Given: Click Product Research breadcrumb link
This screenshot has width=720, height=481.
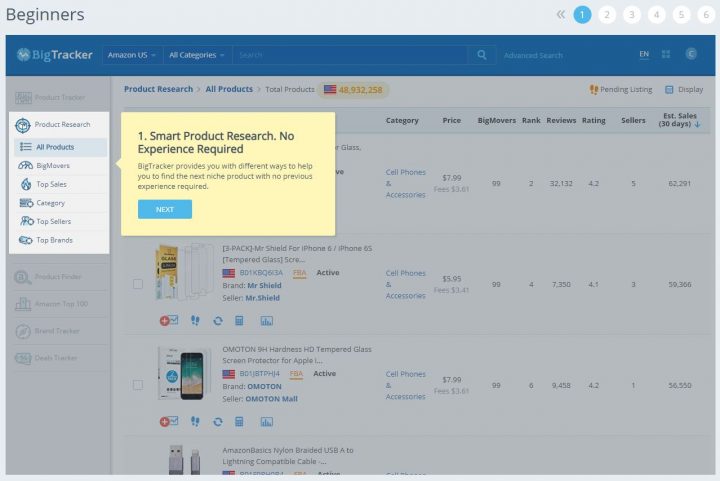Looking at the screenshot, I should [x=158, y=89].
